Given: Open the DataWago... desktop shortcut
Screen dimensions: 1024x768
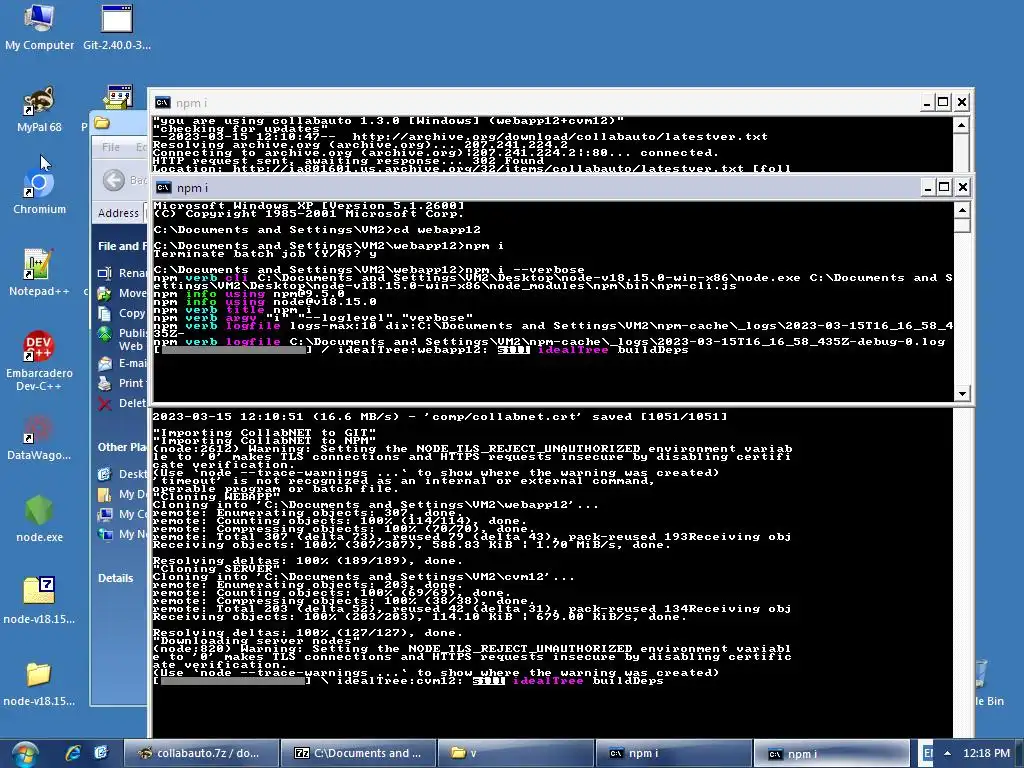Looking at the screenshot, I should pos(39,438).
